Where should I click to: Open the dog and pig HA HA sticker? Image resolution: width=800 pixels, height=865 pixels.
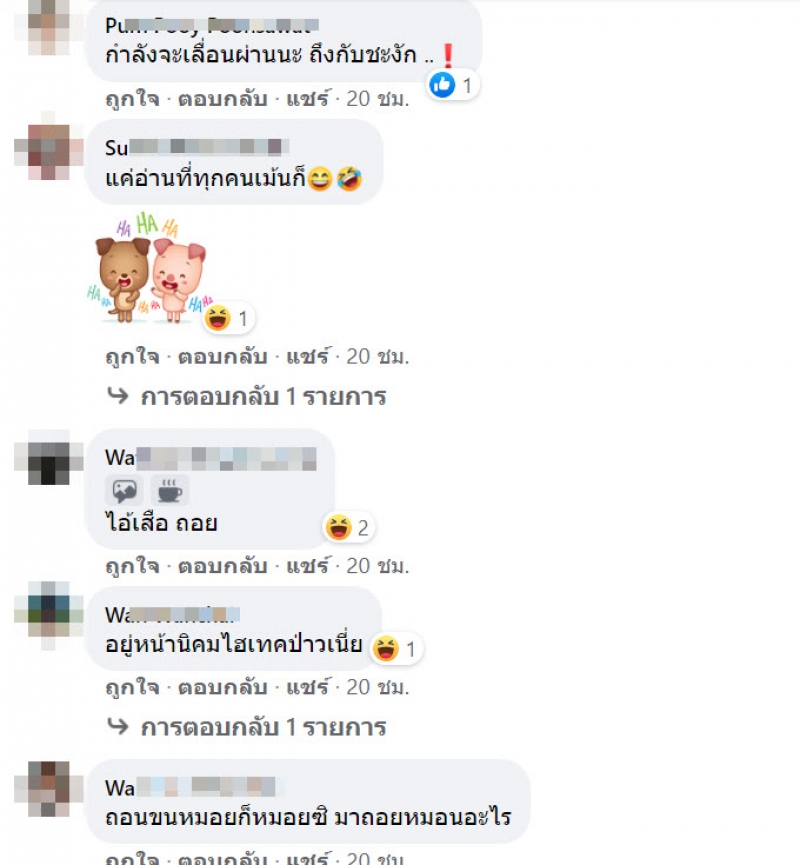click(150, 268)
